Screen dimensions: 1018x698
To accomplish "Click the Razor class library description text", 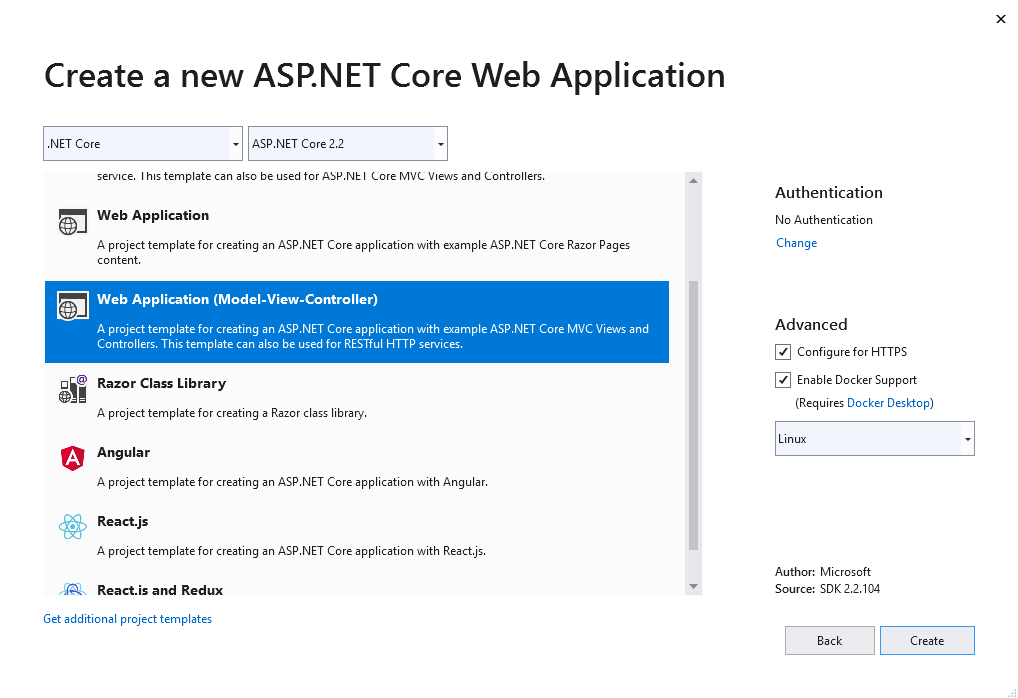I will (x=232, y=413).
